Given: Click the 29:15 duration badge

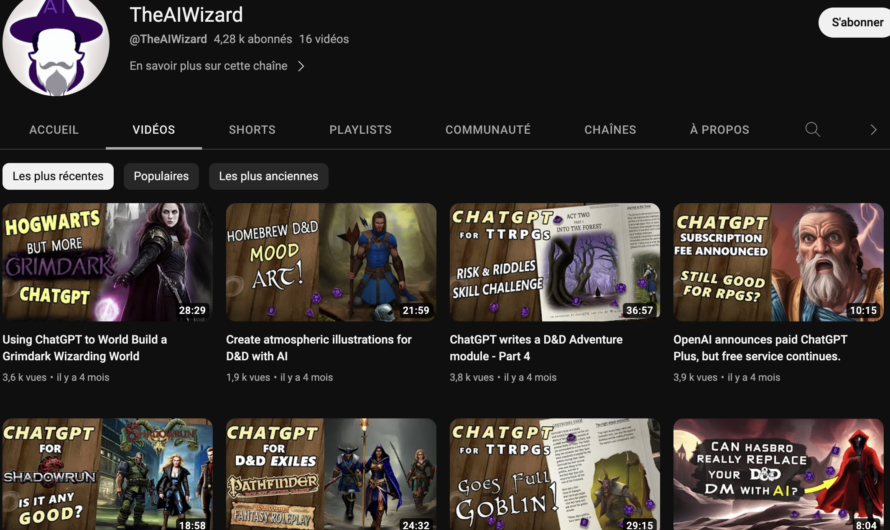Looking at the screenshot, I should pos(639,525).
